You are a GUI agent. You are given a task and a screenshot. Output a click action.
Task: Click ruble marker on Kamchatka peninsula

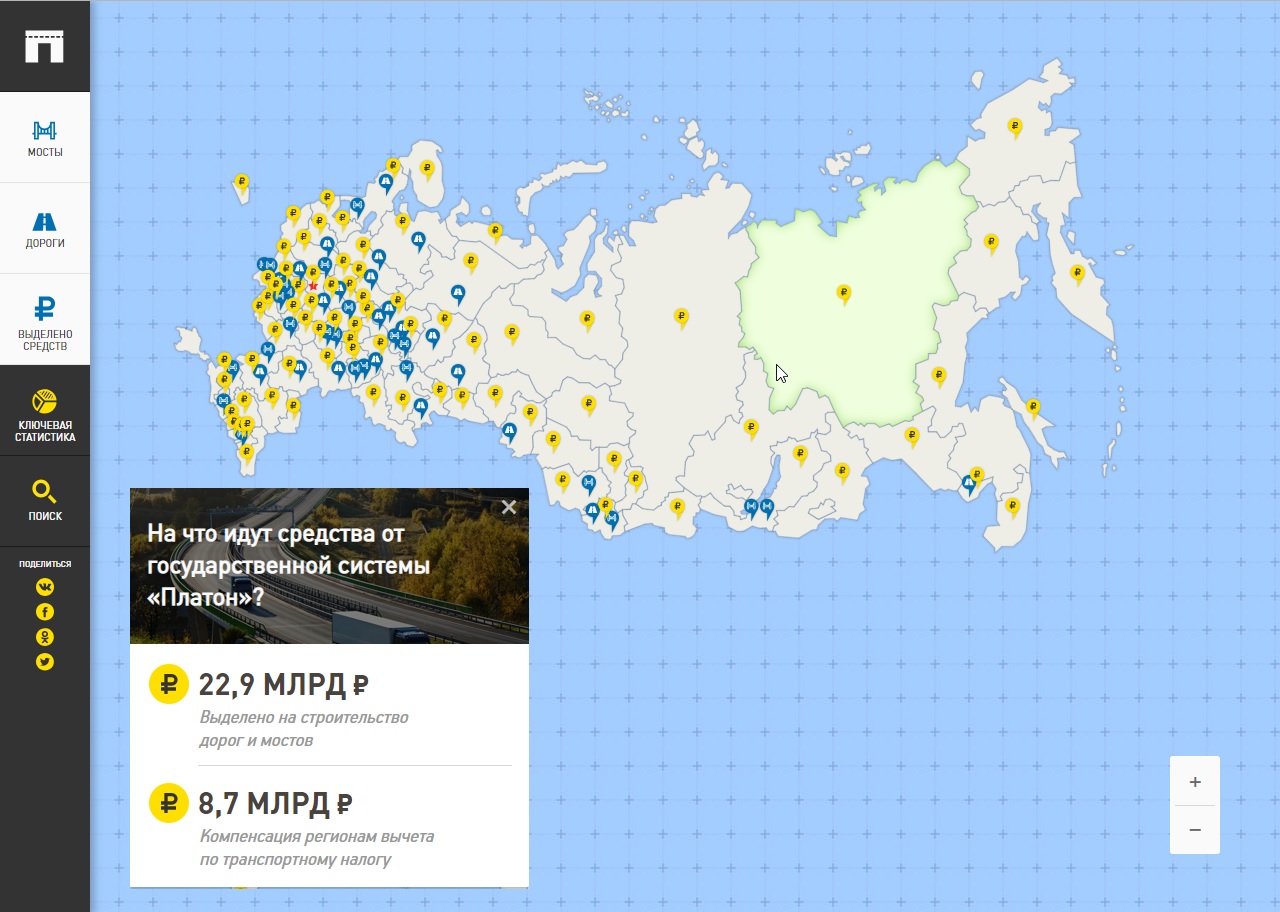click(x=1077, y=271)
